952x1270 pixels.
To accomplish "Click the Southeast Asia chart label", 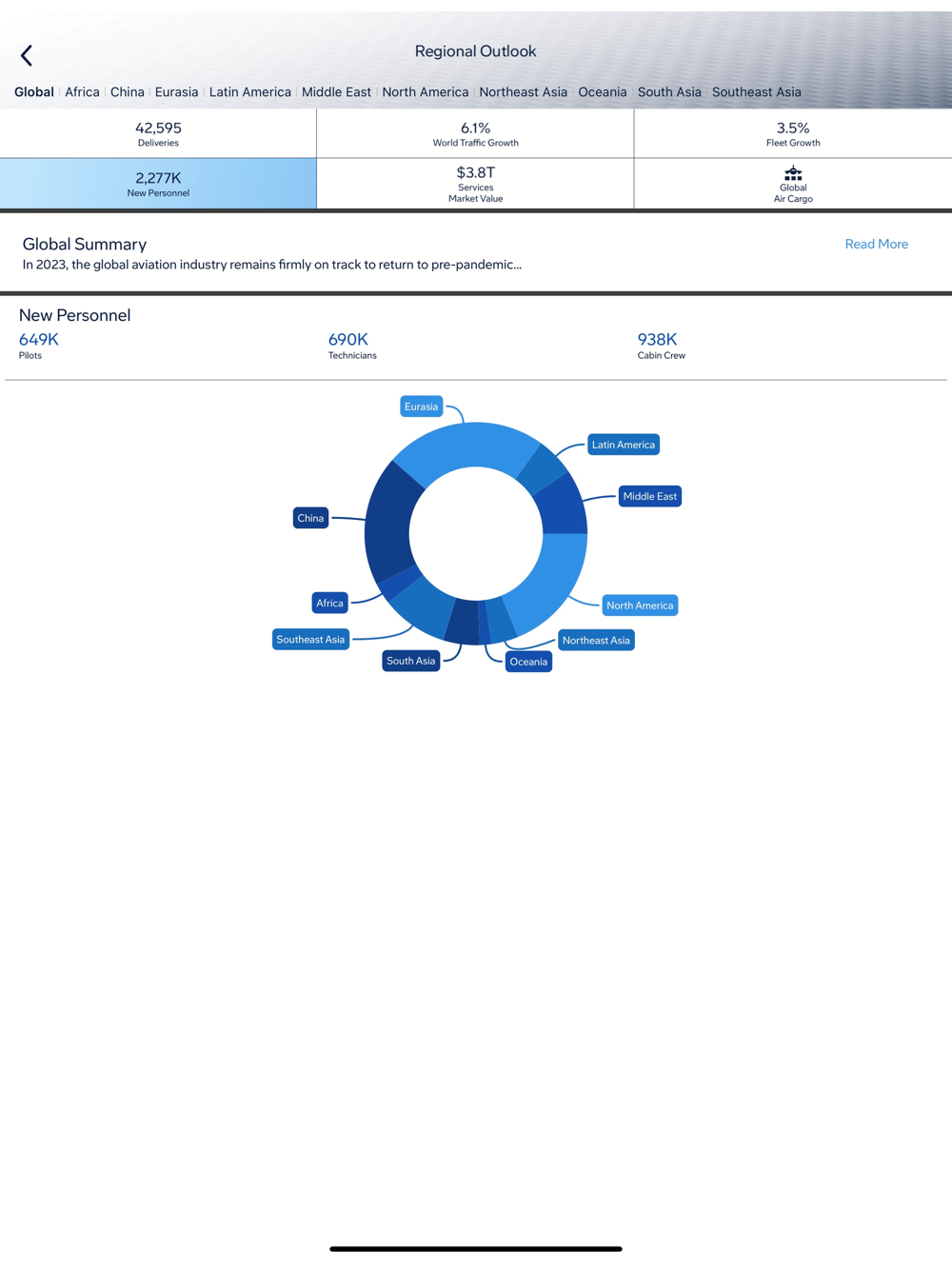I will coord(310,640).
